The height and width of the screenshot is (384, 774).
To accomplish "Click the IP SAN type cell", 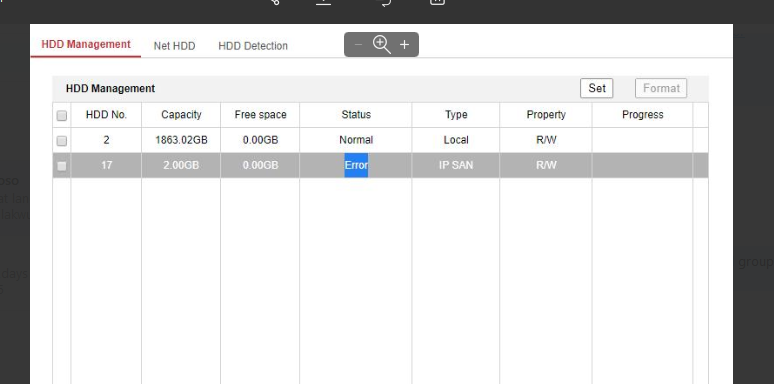I will coord(456,165).
